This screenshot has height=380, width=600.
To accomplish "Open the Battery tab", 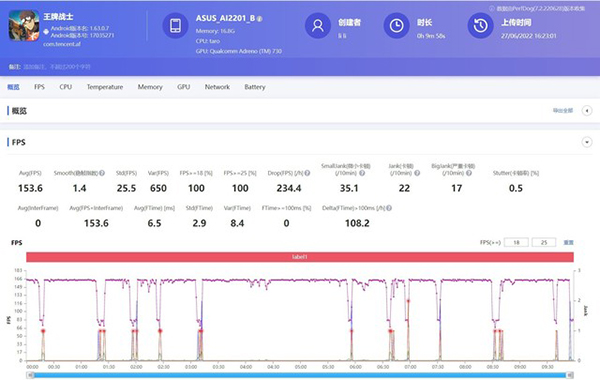I will point(255,87).
